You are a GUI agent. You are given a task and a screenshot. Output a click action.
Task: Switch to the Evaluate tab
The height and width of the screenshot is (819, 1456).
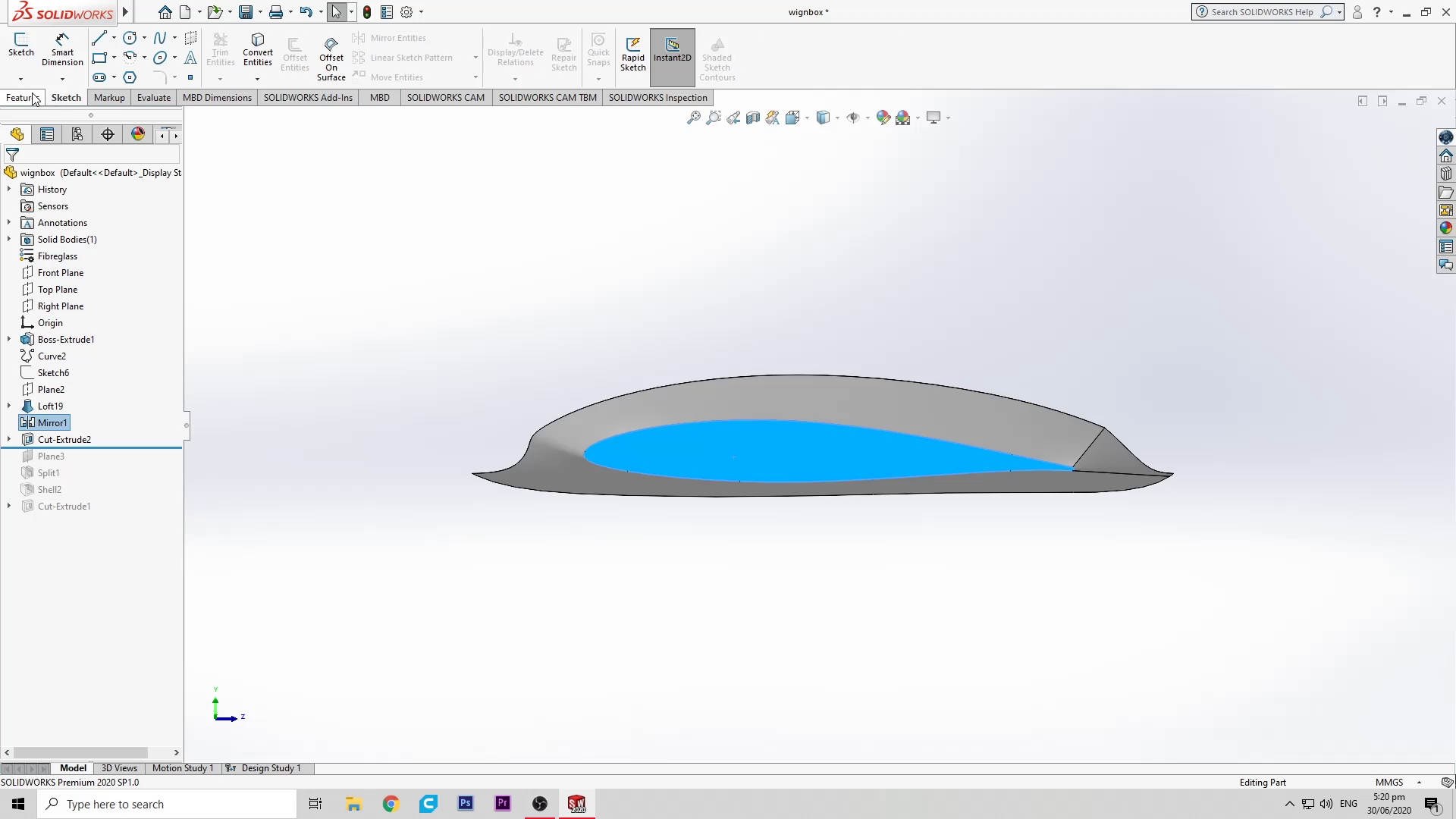tap(154, 97)
